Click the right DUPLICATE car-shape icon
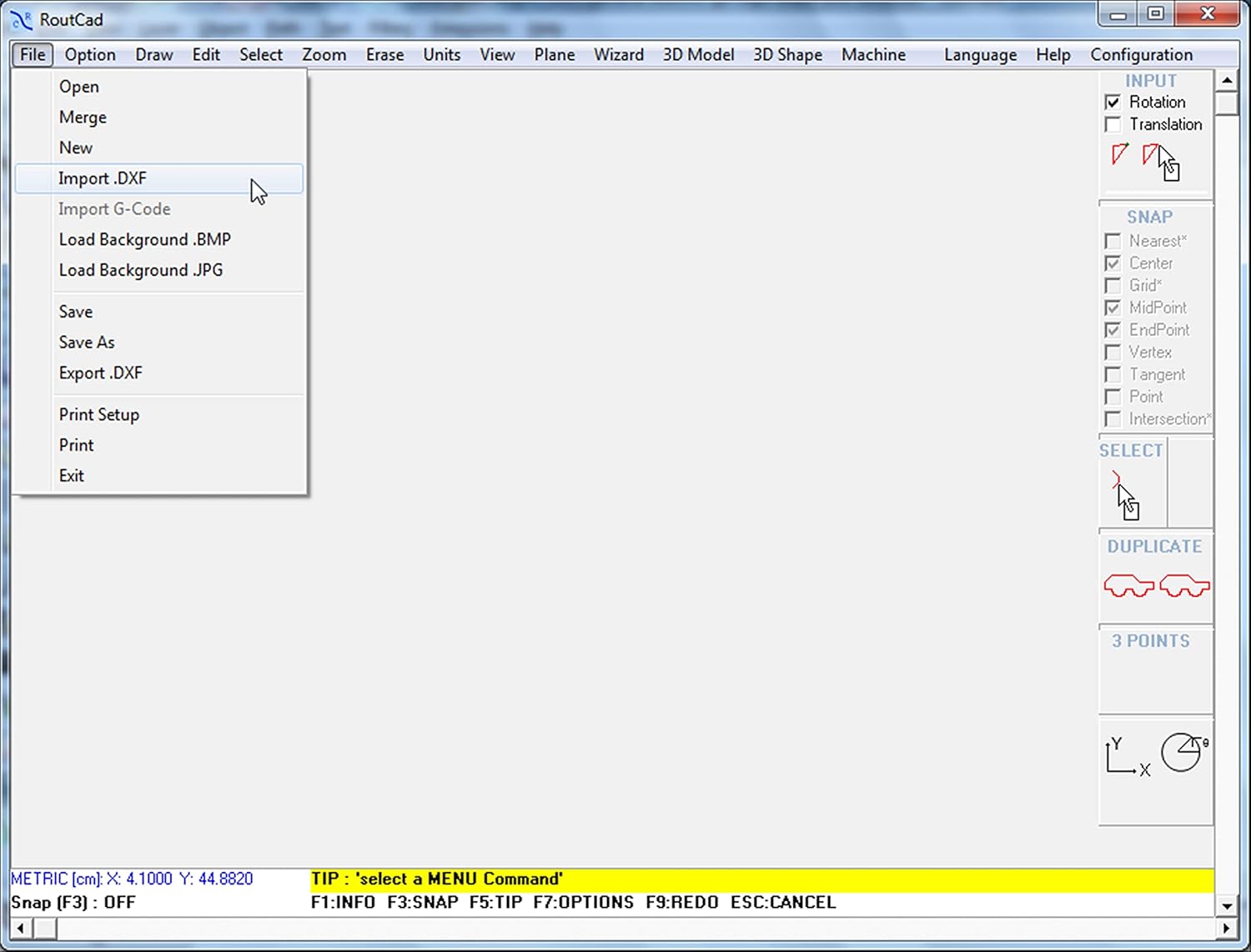 tap(1184, 586)
